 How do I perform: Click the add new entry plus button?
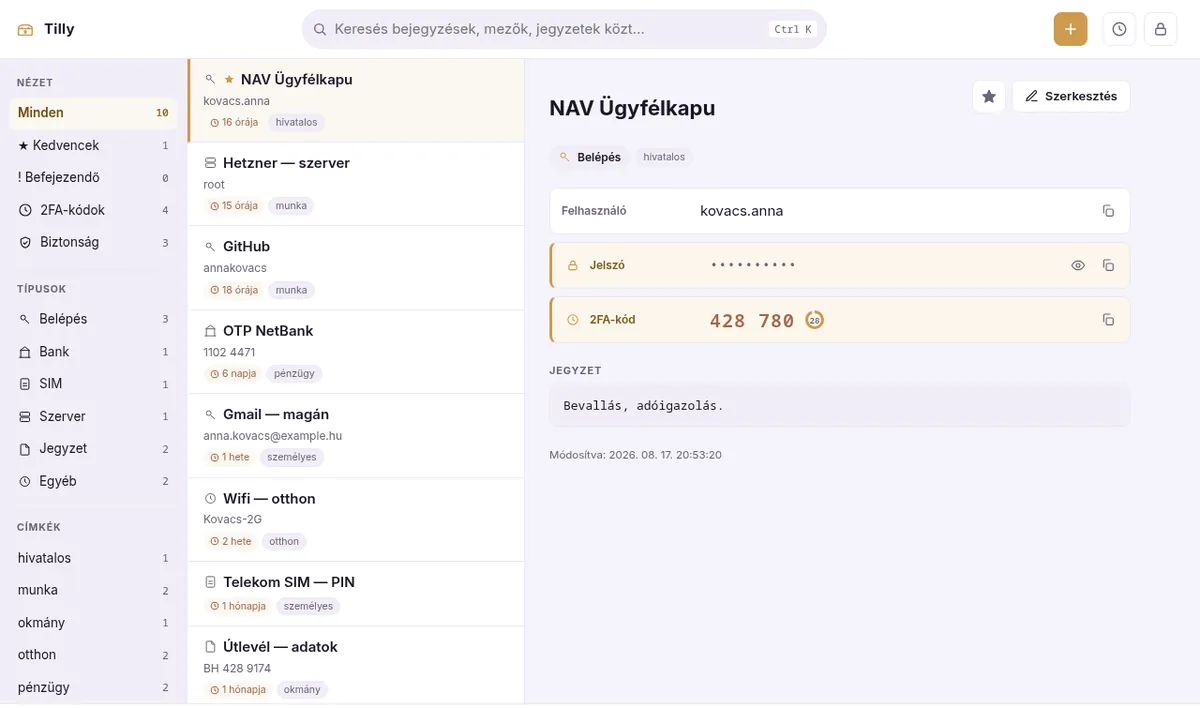click(1070, 29)
